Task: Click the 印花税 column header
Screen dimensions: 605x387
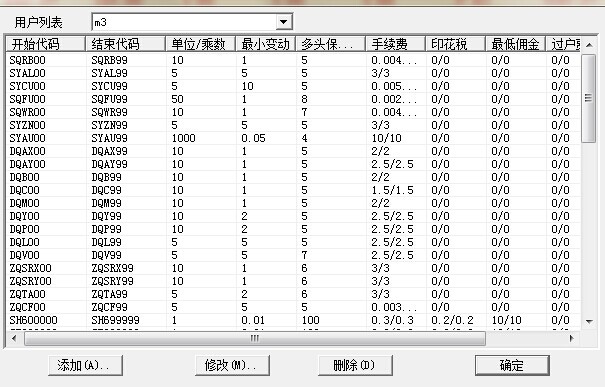Action: click(x=455, y=44)
